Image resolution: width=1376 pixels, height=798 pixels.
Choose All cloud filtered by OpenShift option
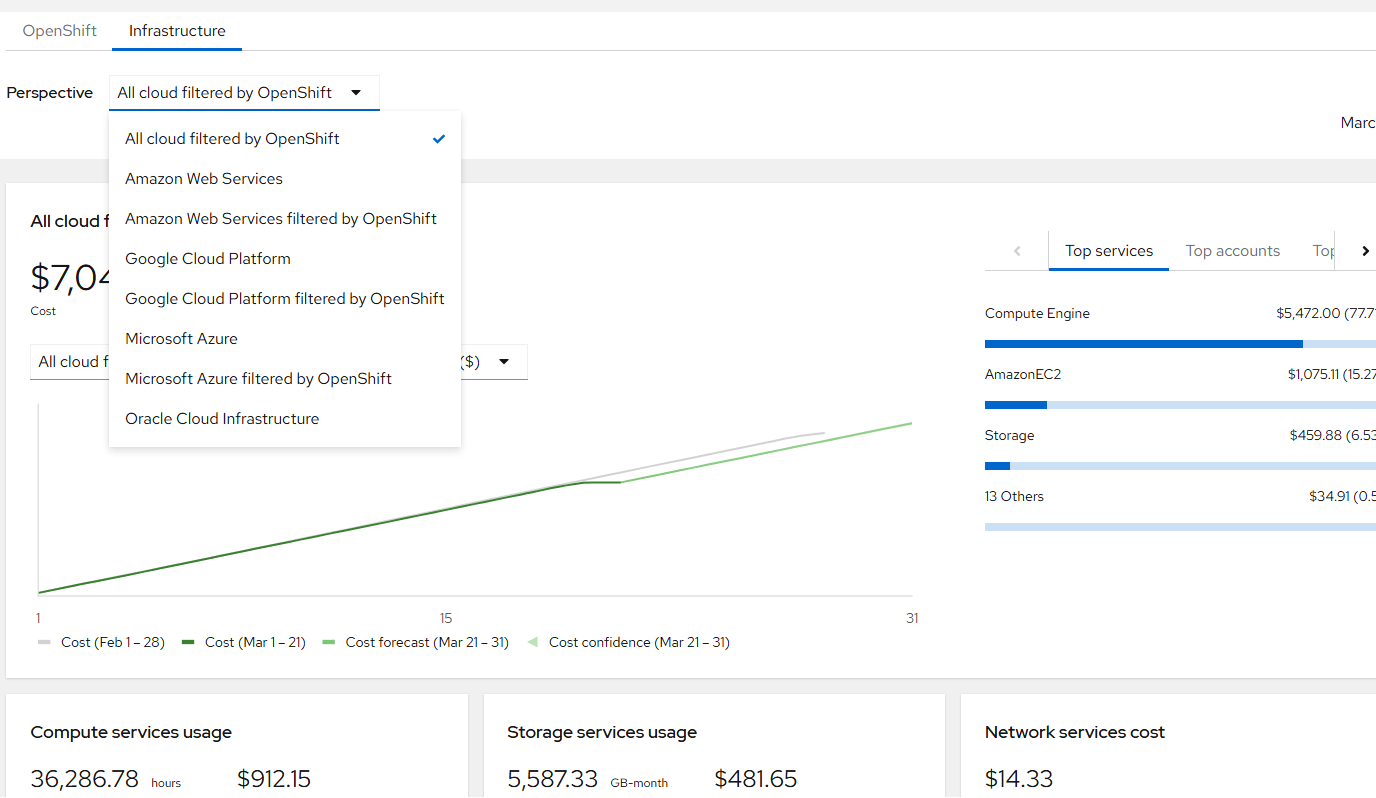click(x=285, y=139)
